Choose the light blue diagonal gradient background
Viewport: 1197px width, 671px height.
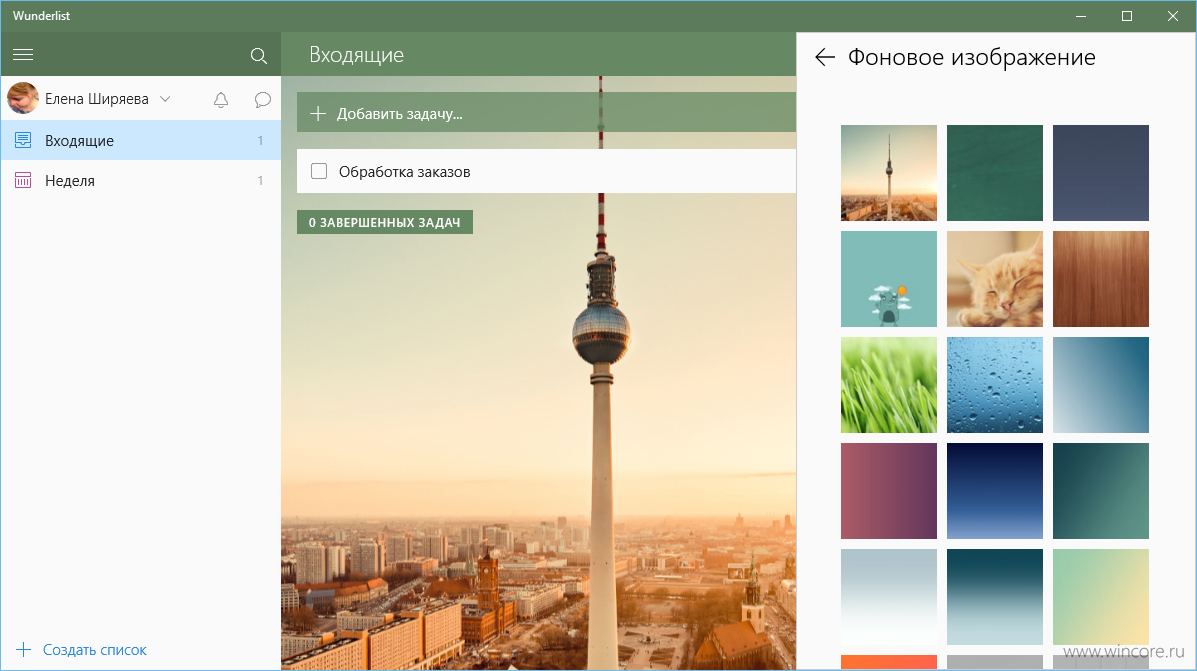(x=1101, y=386)
